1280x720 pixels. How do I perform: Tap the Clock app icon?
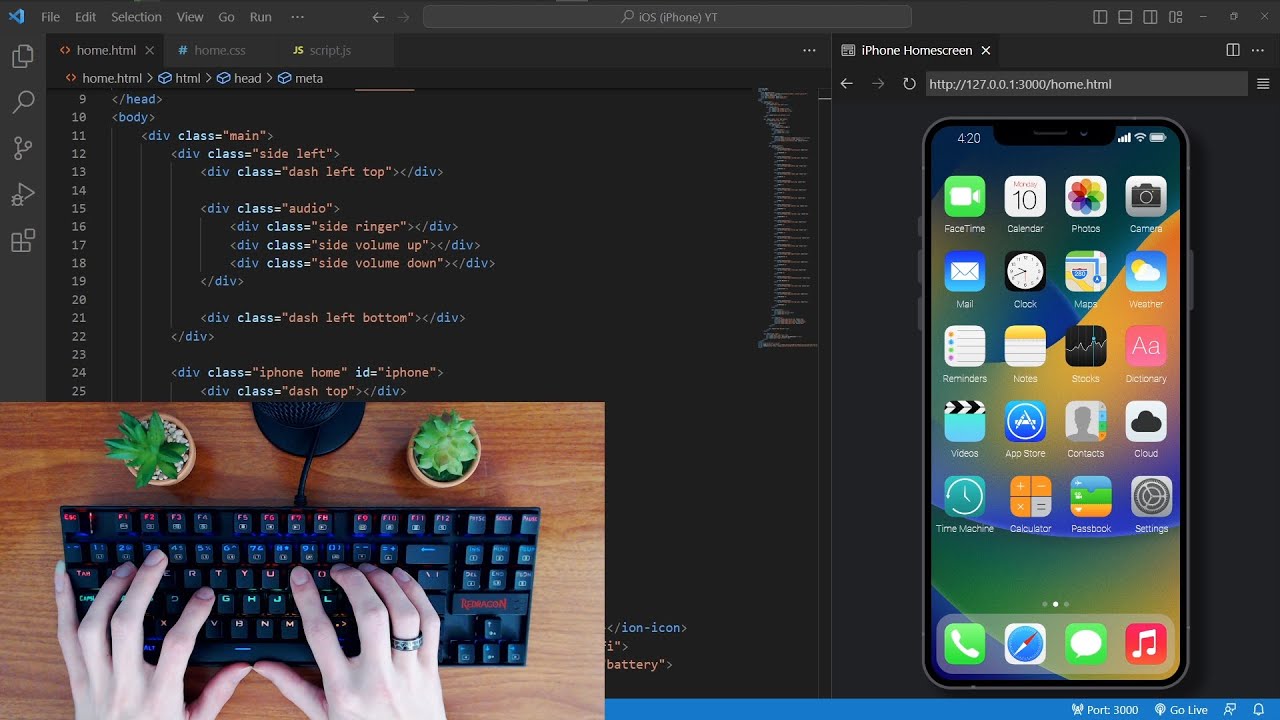(x=1025, y=272)
